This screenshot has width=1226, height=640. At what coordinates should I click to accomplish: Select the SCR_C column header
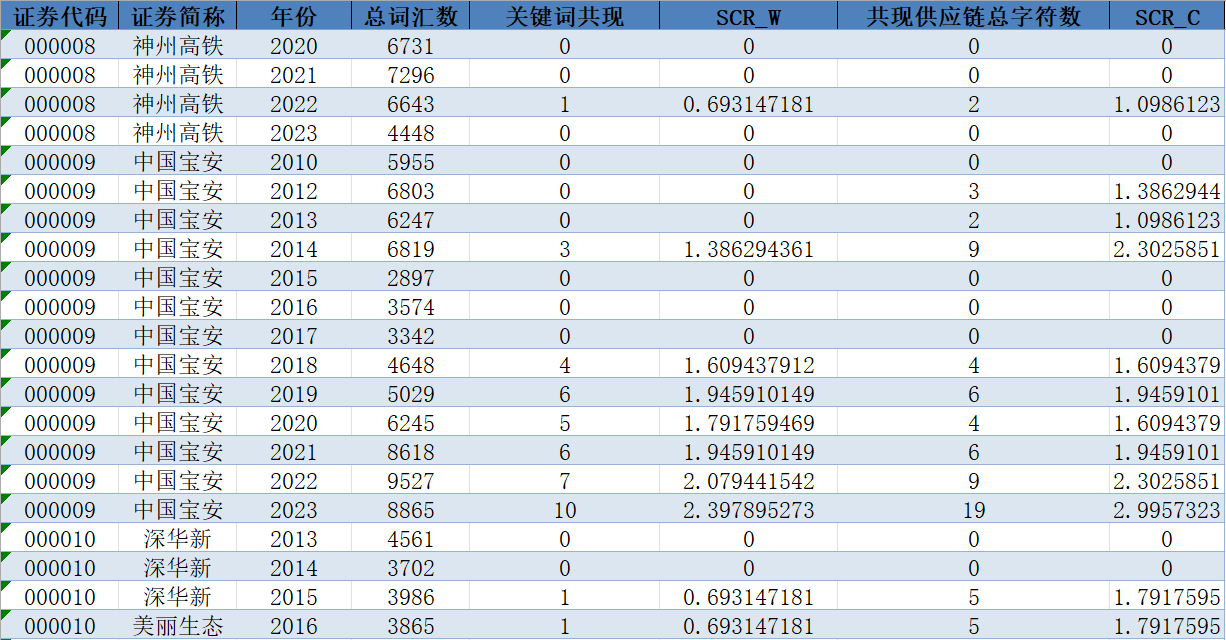coord(1166,16)
